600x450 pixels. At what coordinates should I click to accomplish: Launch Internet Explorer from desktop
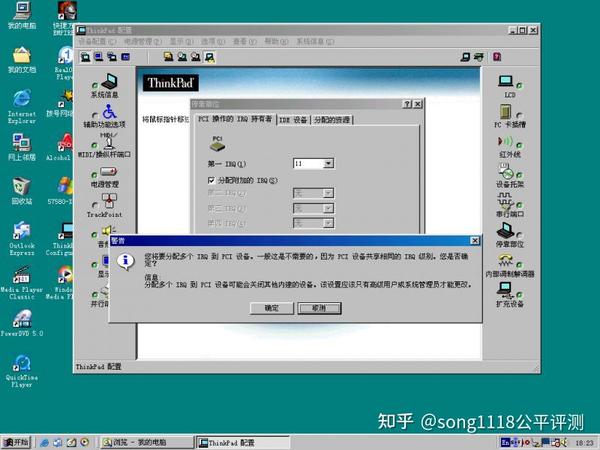point(22,99)
